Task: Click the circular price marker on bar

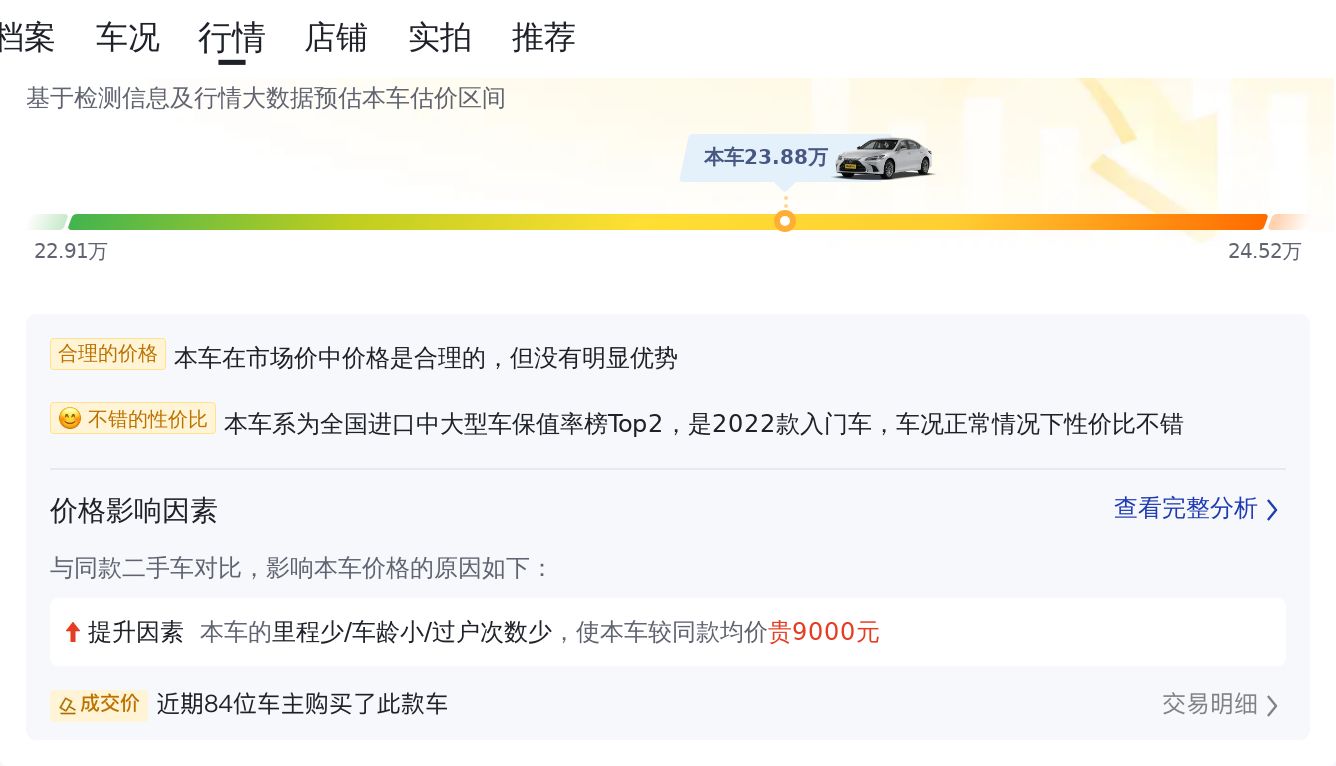Action: point(785,221)
